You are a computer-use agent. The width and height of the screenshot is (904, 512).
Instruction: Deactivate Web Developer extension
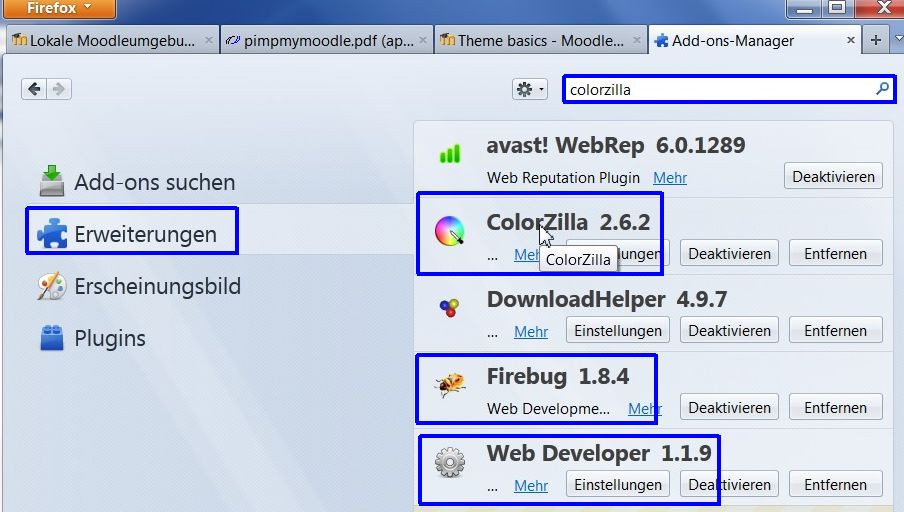pos(729,484)
